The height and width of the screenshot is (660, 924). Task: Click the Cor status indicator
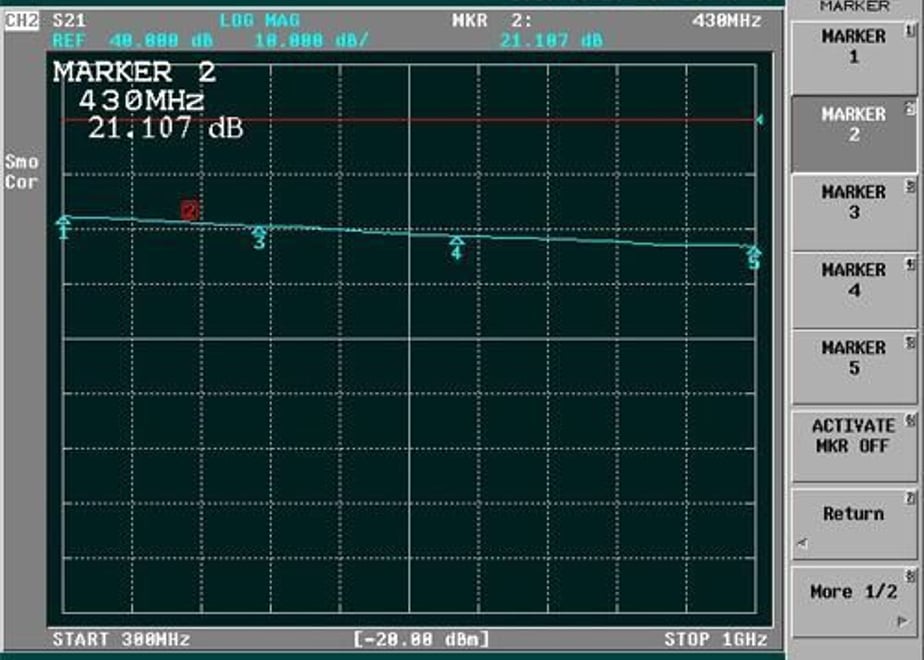(x=22, y=182)
